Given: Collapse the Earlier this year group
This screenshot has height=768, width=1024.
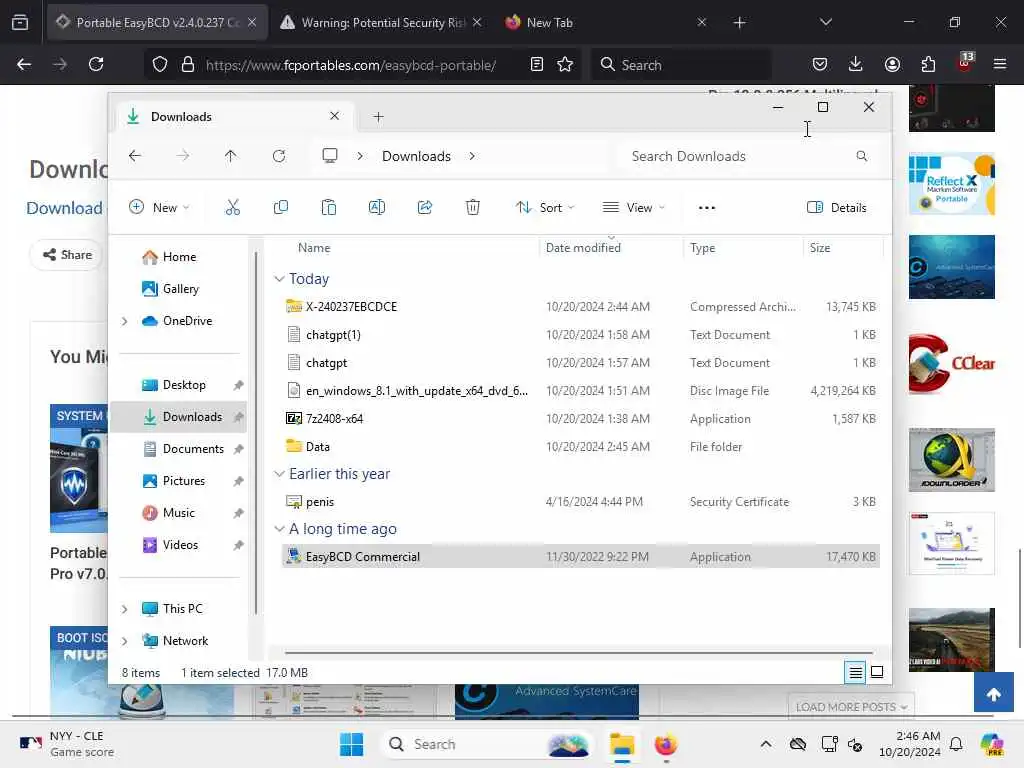Looking at the screenshot, I should click(280, 473).
